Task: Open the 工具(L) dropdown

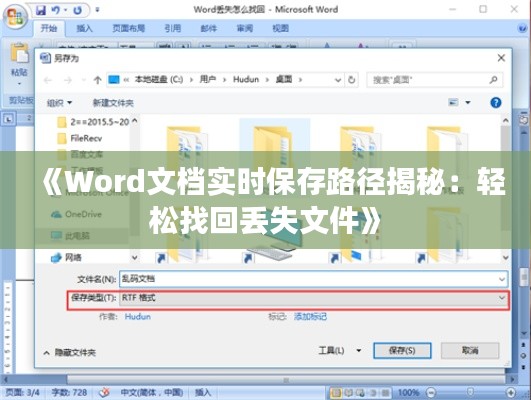Action: [x=340, y=351]
